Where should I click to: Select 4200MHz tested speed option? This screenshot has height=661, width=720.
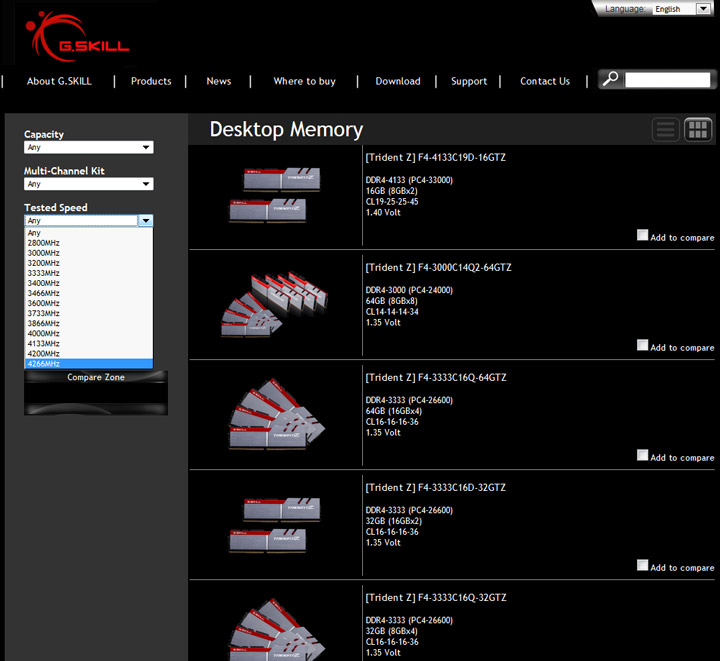click(x=89, y=354)
